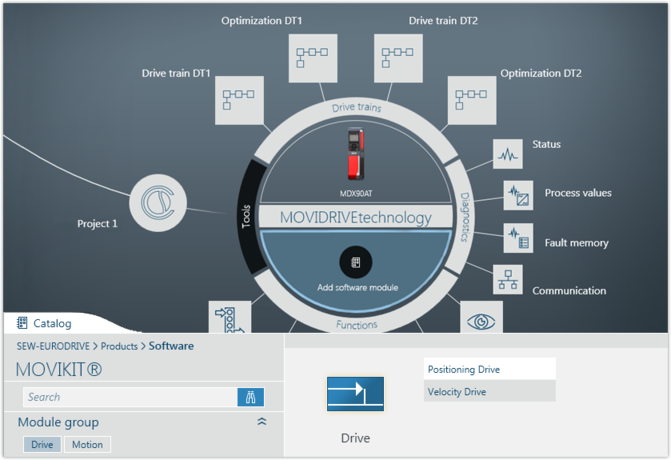Screen dimensions: 671x460
Task: Switch to the Catalog tab
Action: tap(45, 323)
